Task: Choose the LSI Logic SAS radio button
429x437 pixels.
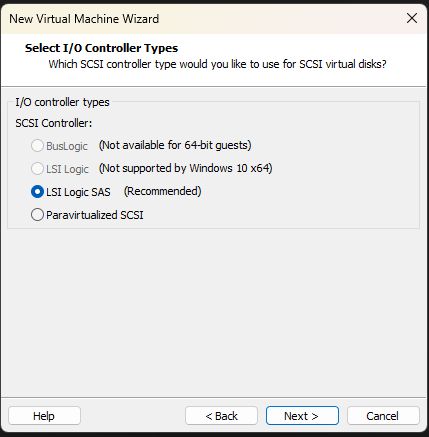Action: pos(37,192)
